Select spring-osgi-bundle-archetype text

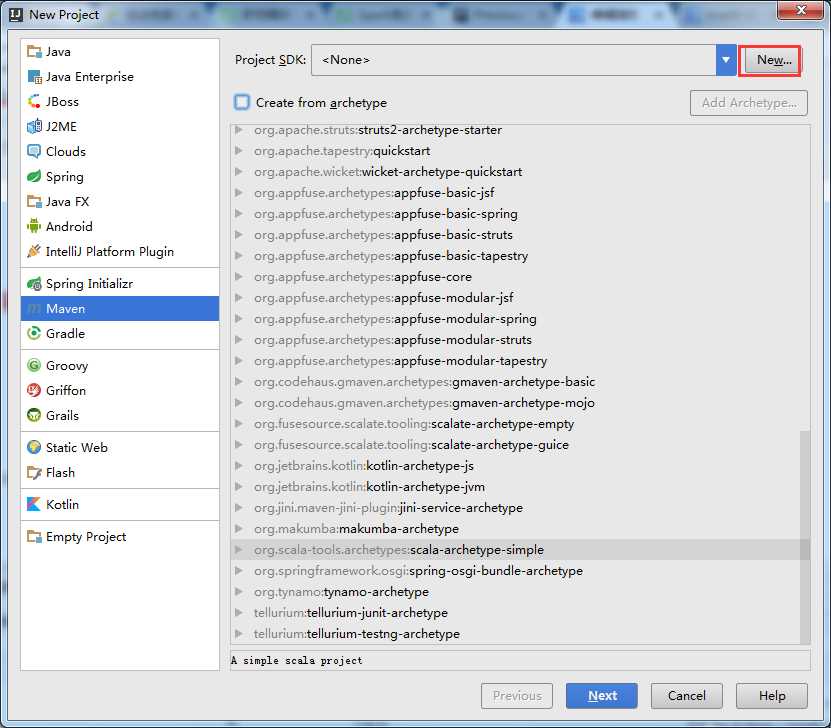[496, 571]
